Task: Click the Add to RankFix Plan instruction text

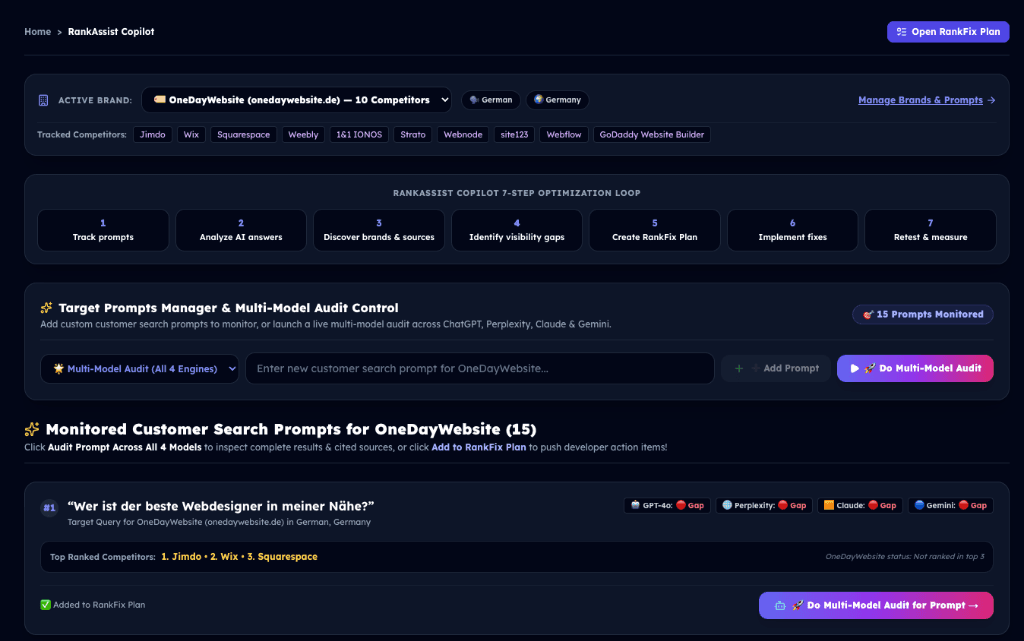Action: 479,447
